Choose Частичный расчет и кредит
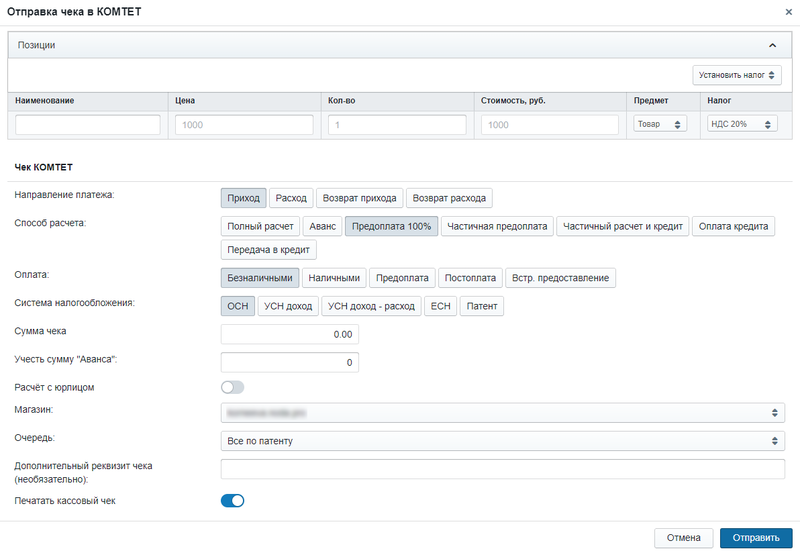800x553 pixels. (622, 226)
